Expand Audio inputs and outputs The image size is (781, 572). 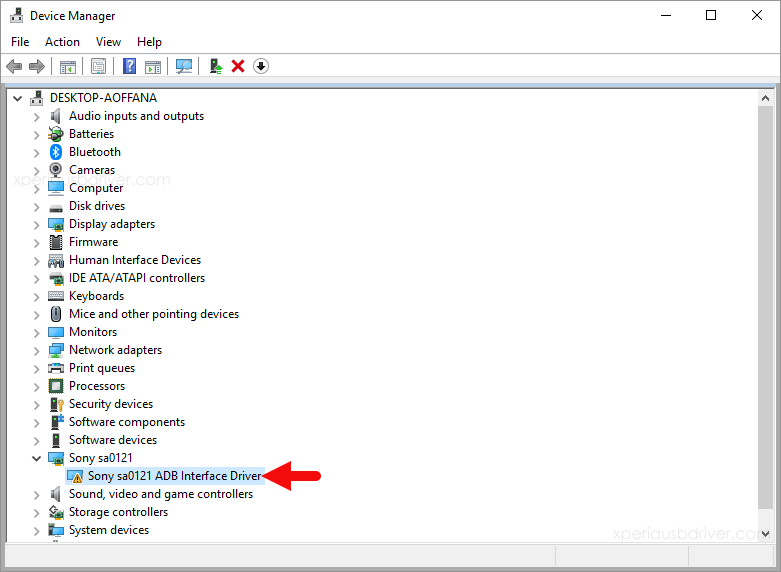click(36, 117)
